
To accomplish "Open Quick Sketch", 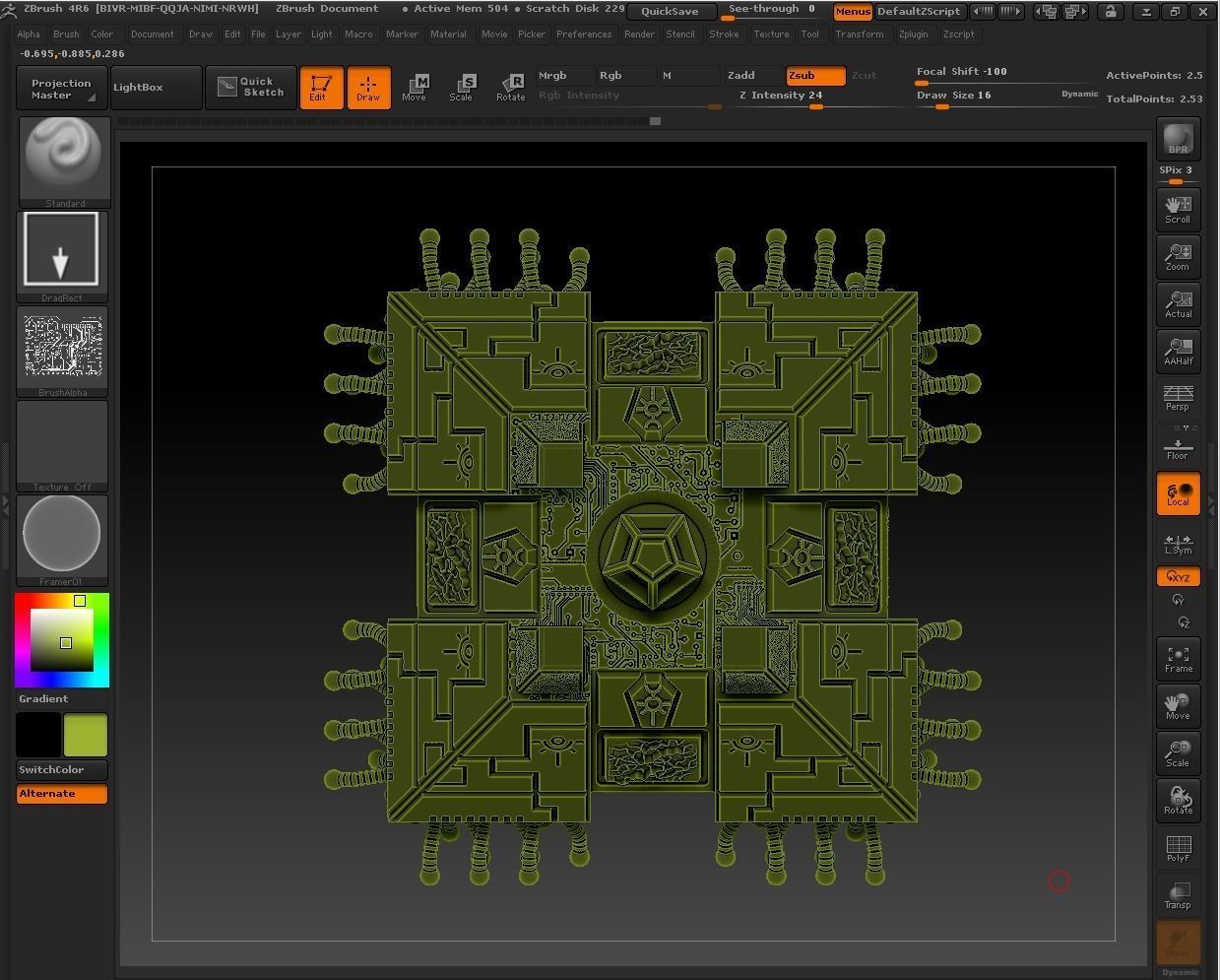I will (251, 88).
